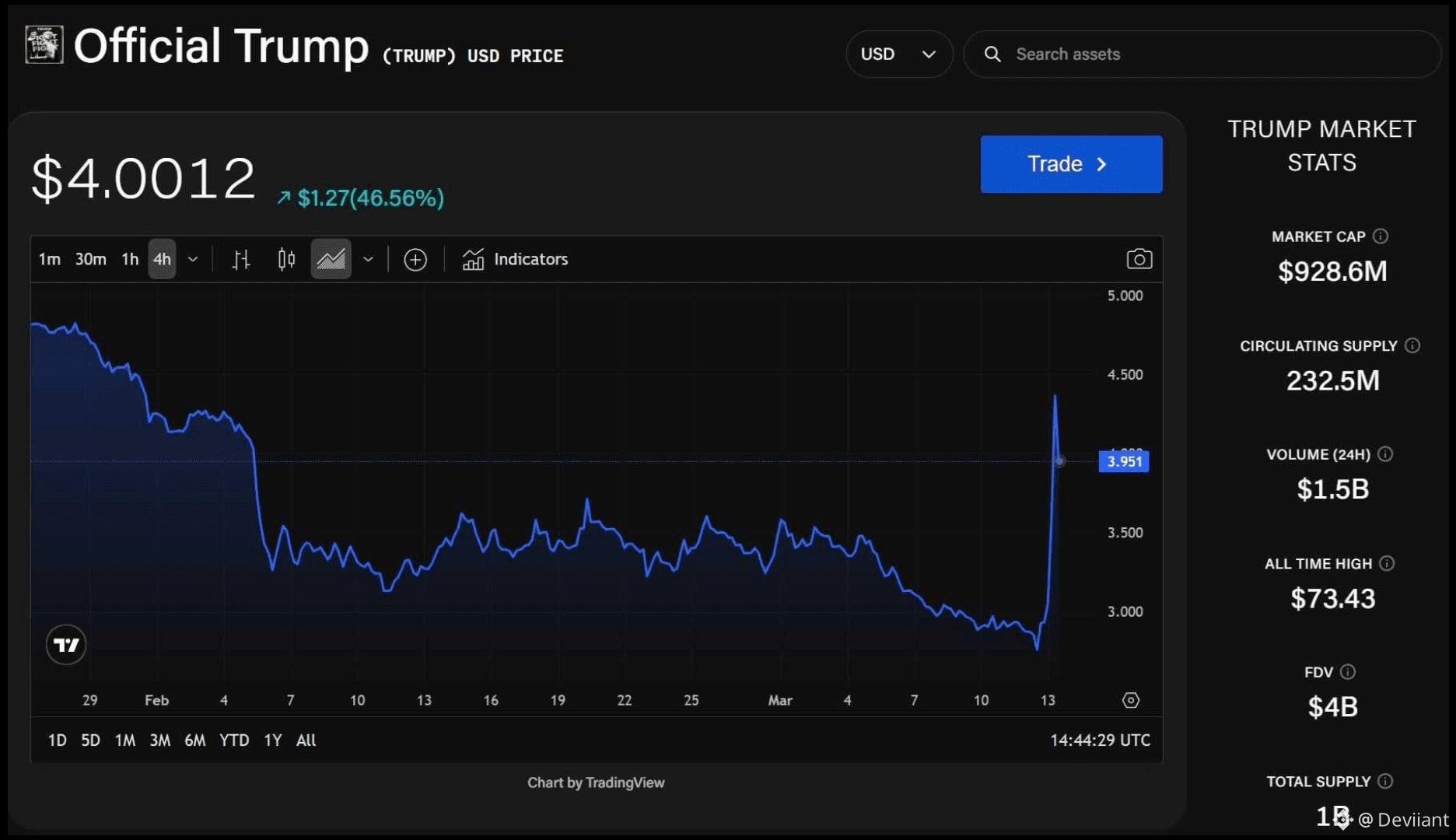
Task: Open the USD currency dropdown
Action: pos(898,54)
